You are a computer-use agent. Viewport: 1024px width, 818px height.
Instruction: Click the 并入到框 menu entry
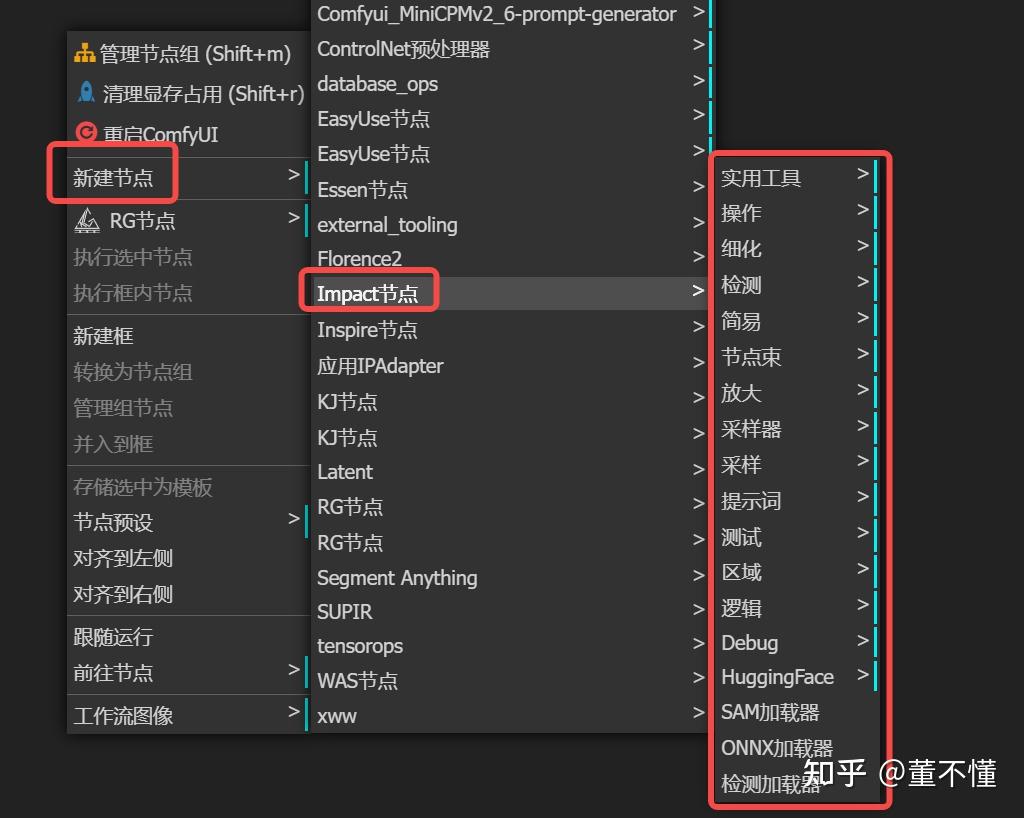click(x=187, y=445)
